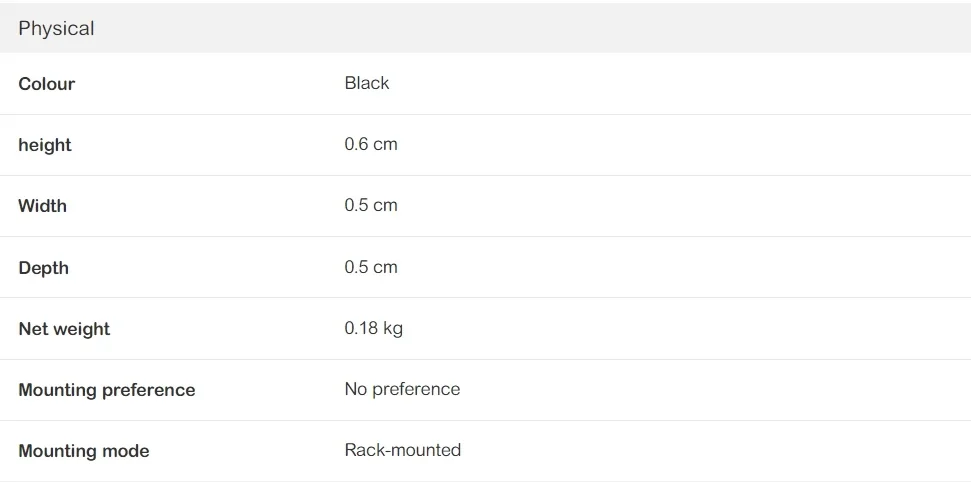
Task: Select the Rack-mounted value
Action: coord(402,450)
